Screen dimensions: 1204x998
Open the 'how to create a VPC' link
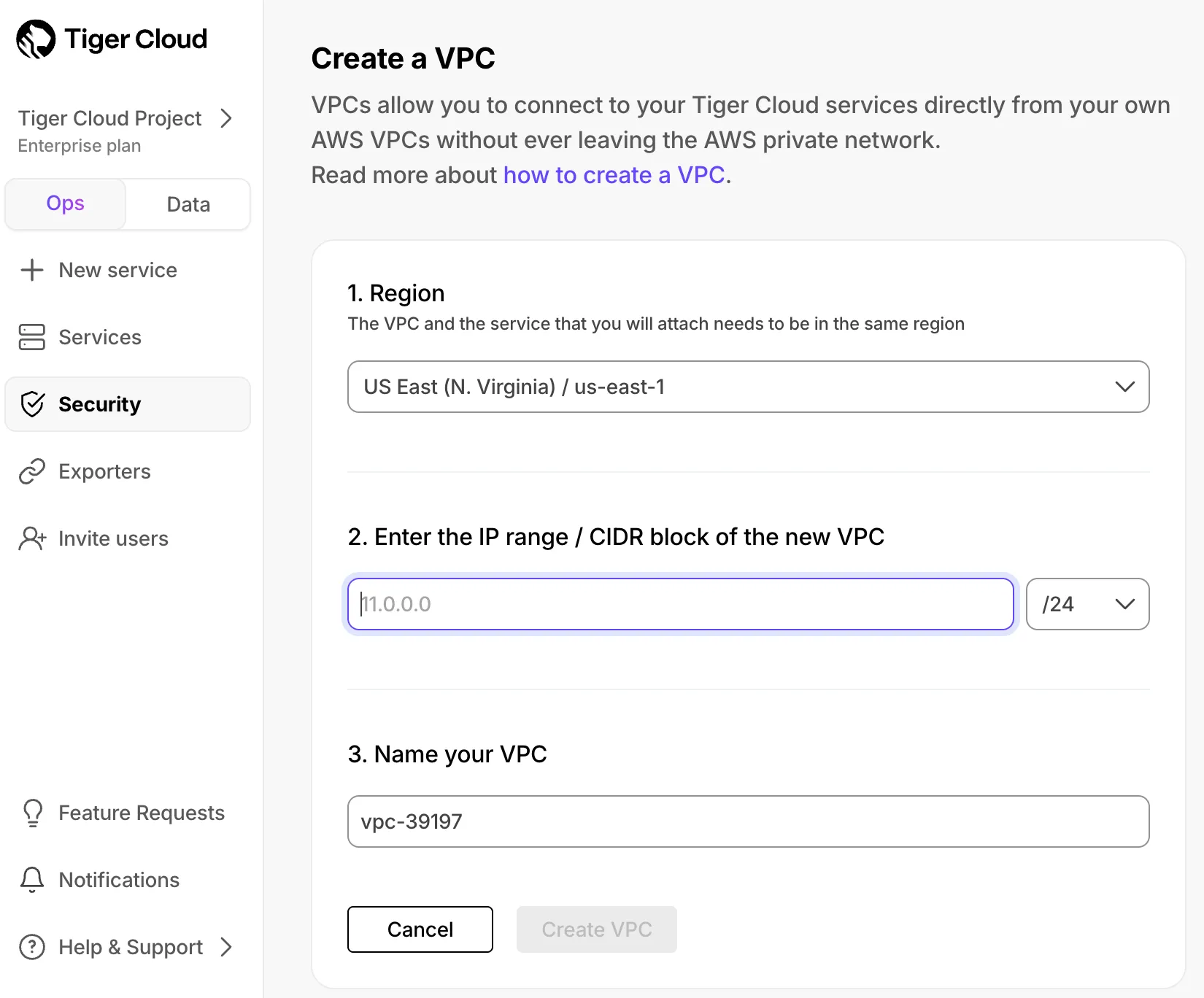tap(614, 175)
